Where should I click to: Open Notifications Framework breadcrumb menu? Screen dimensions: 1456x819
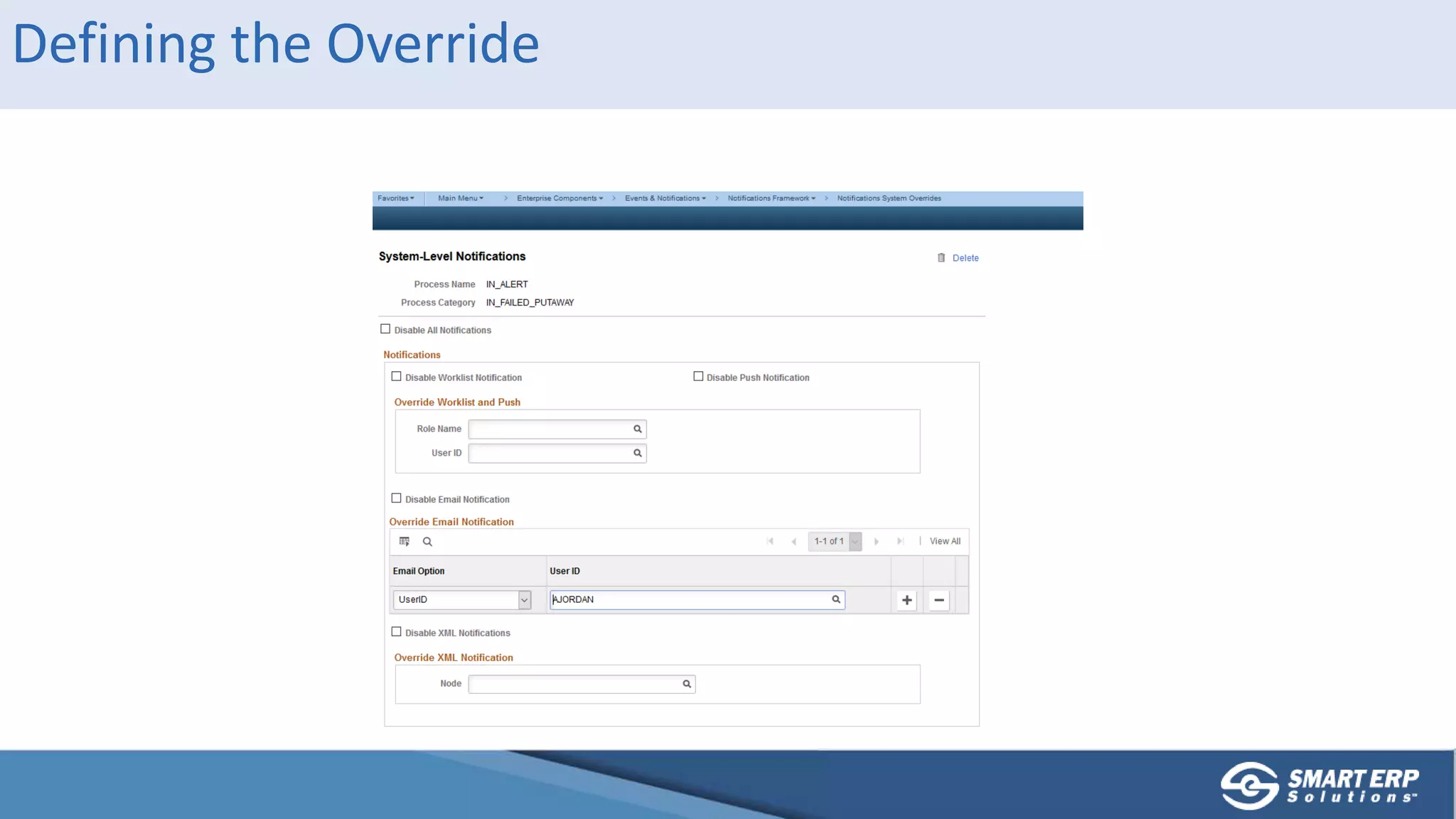771,198
